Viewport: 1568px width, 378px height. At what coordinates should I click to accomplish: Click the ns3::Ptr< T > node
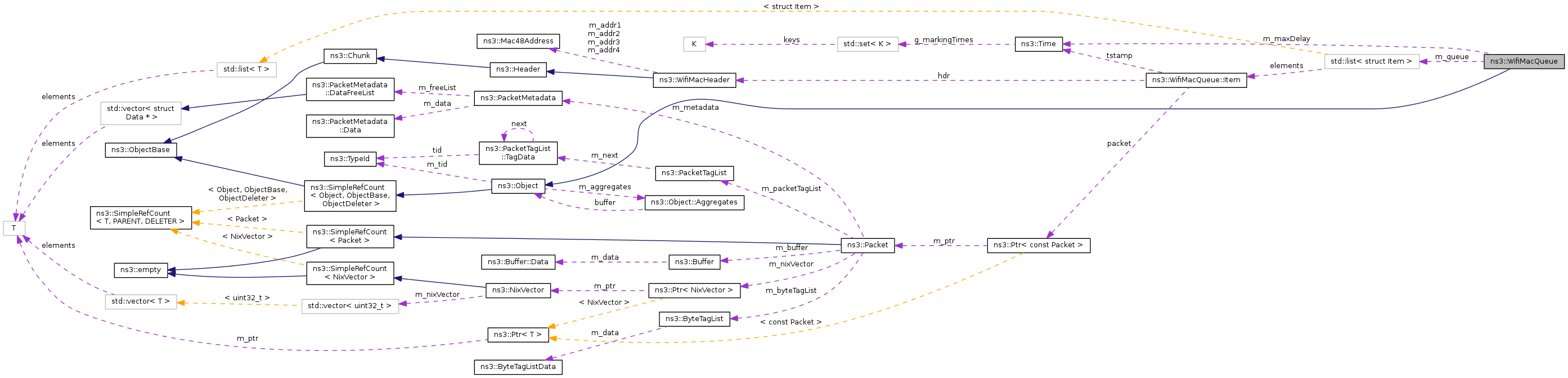[518, 335]
